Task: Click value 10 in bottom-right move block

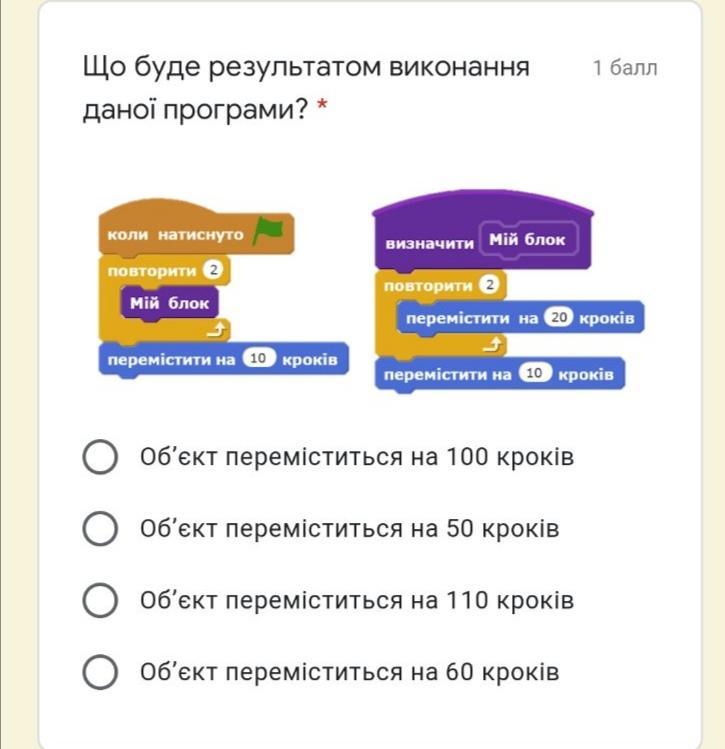Action: click(x=535, y=374)
